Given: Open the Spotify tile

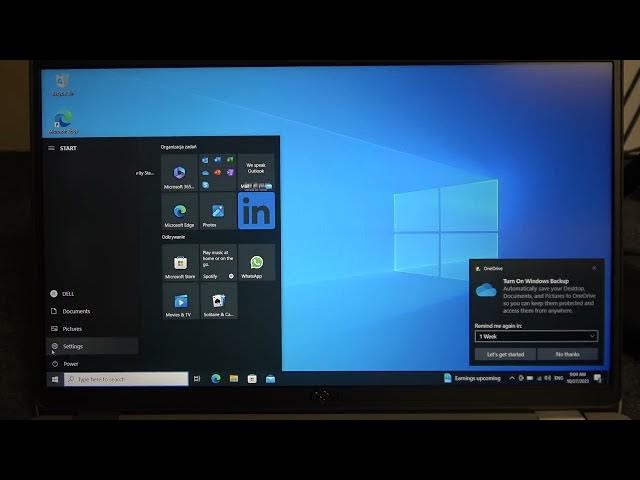Looking at the screenshot, I should click(218, 263).
